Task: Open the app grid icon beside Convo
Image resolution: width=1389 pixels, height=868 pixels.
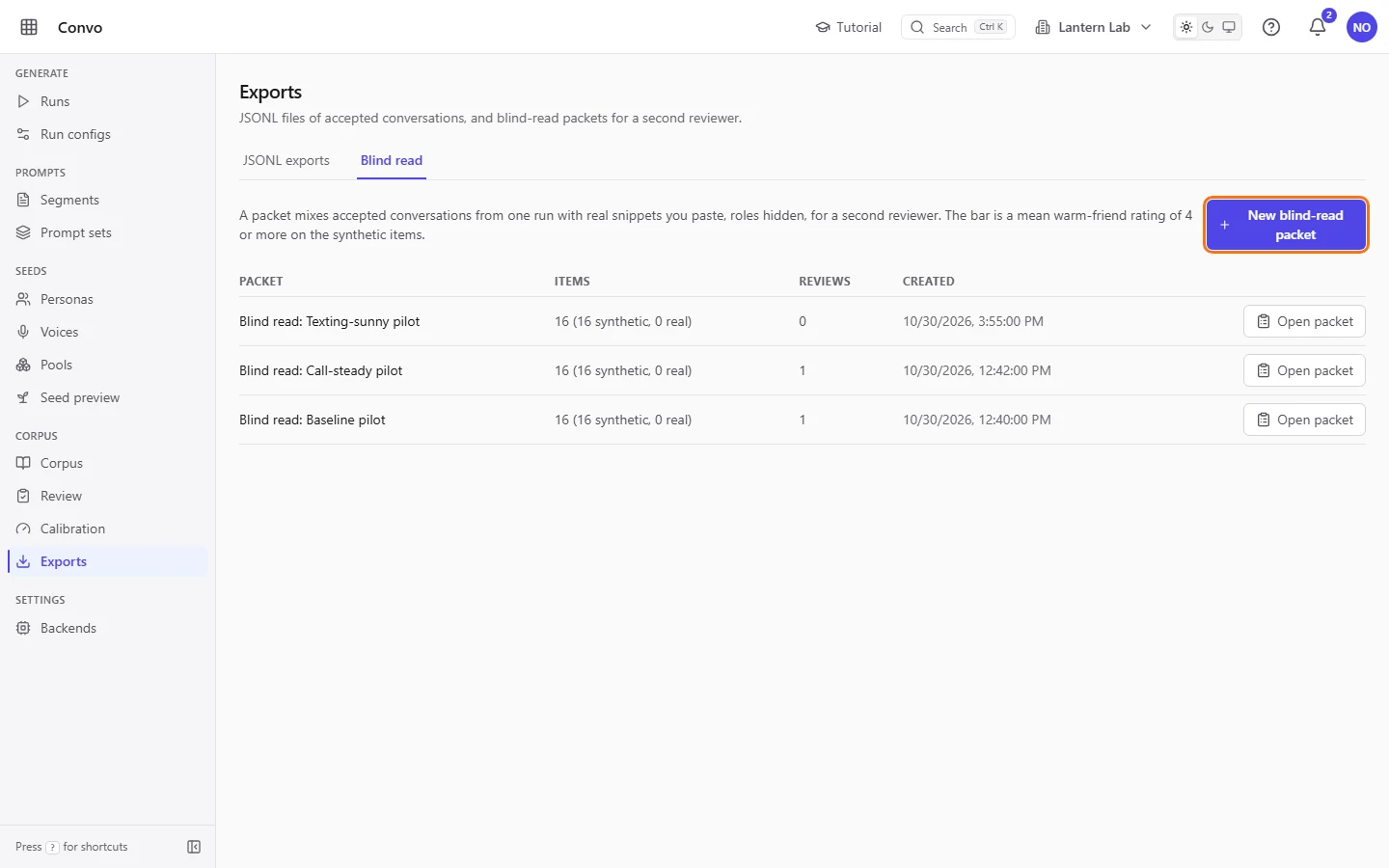Action: [29, 27]
